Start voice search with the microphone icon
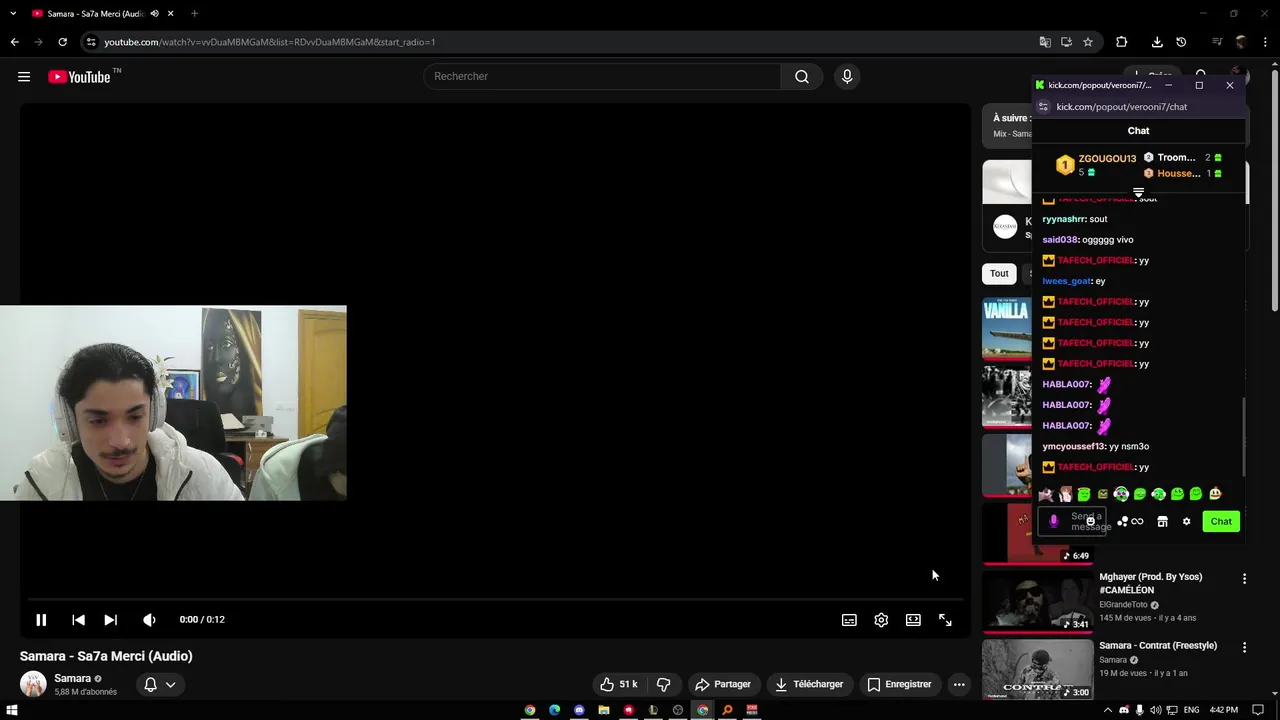The height and width of the screenshot is (720, 1280). [847, 77]
